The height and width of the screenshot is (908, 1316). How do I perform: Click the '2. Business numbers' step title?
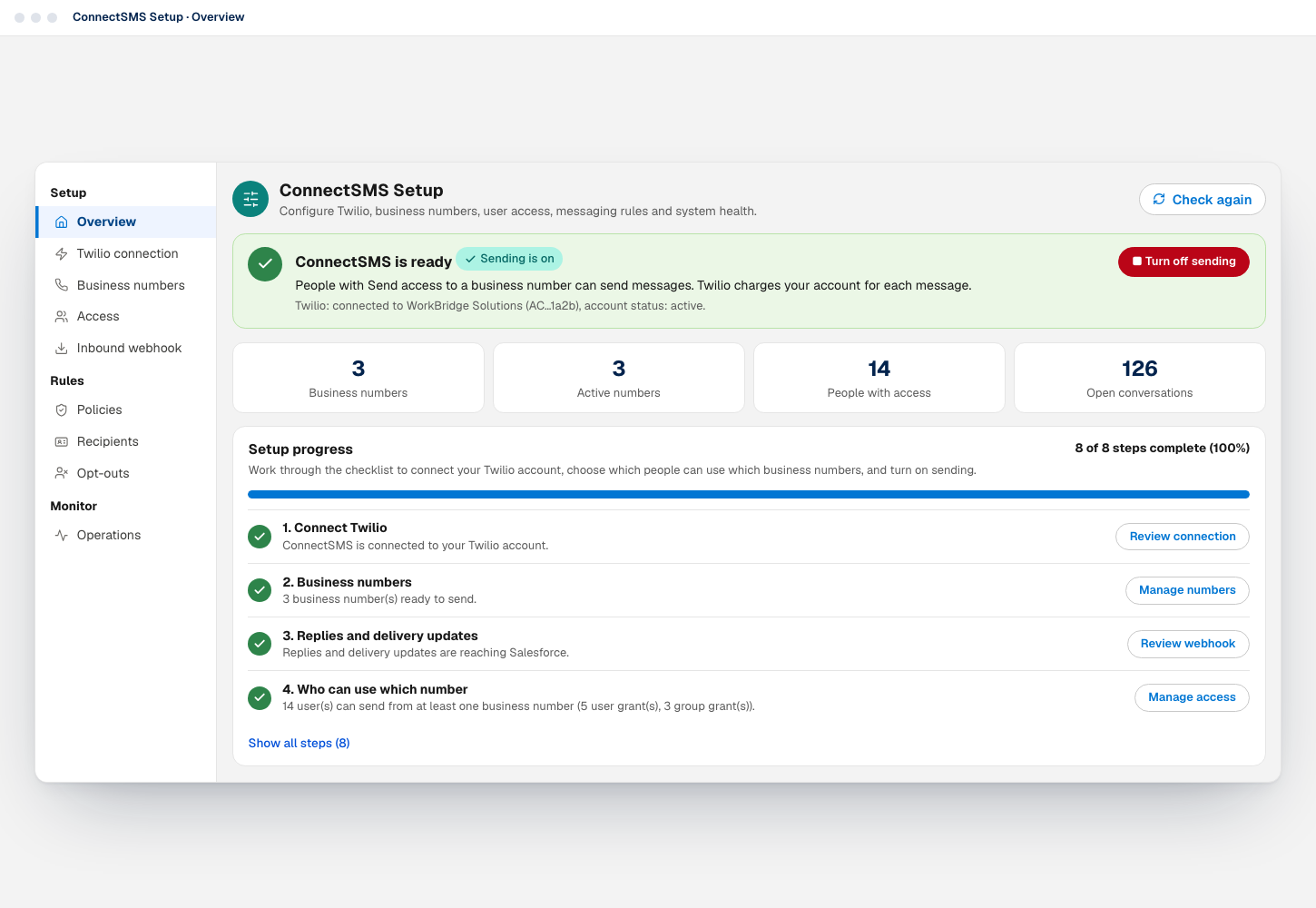click(x=348, y=583)
